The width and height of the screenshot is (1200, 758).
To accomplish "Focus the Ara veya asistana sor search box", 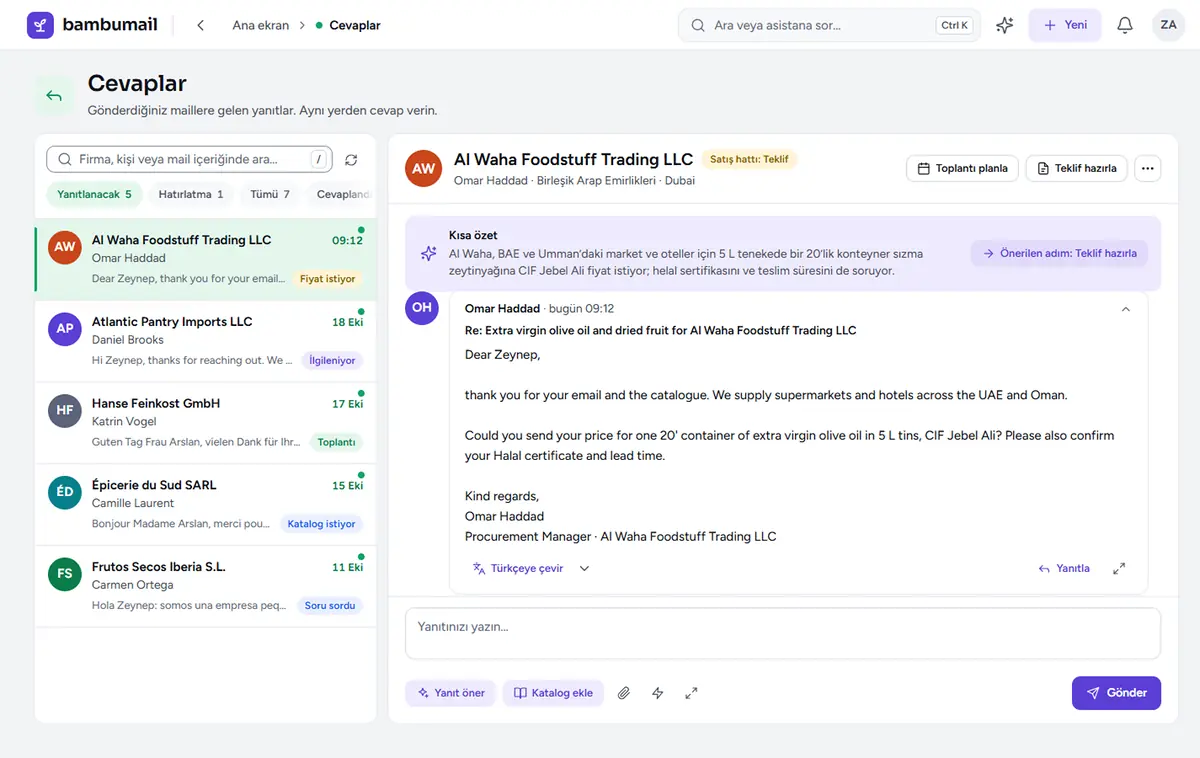I will [x=829, y=25].
